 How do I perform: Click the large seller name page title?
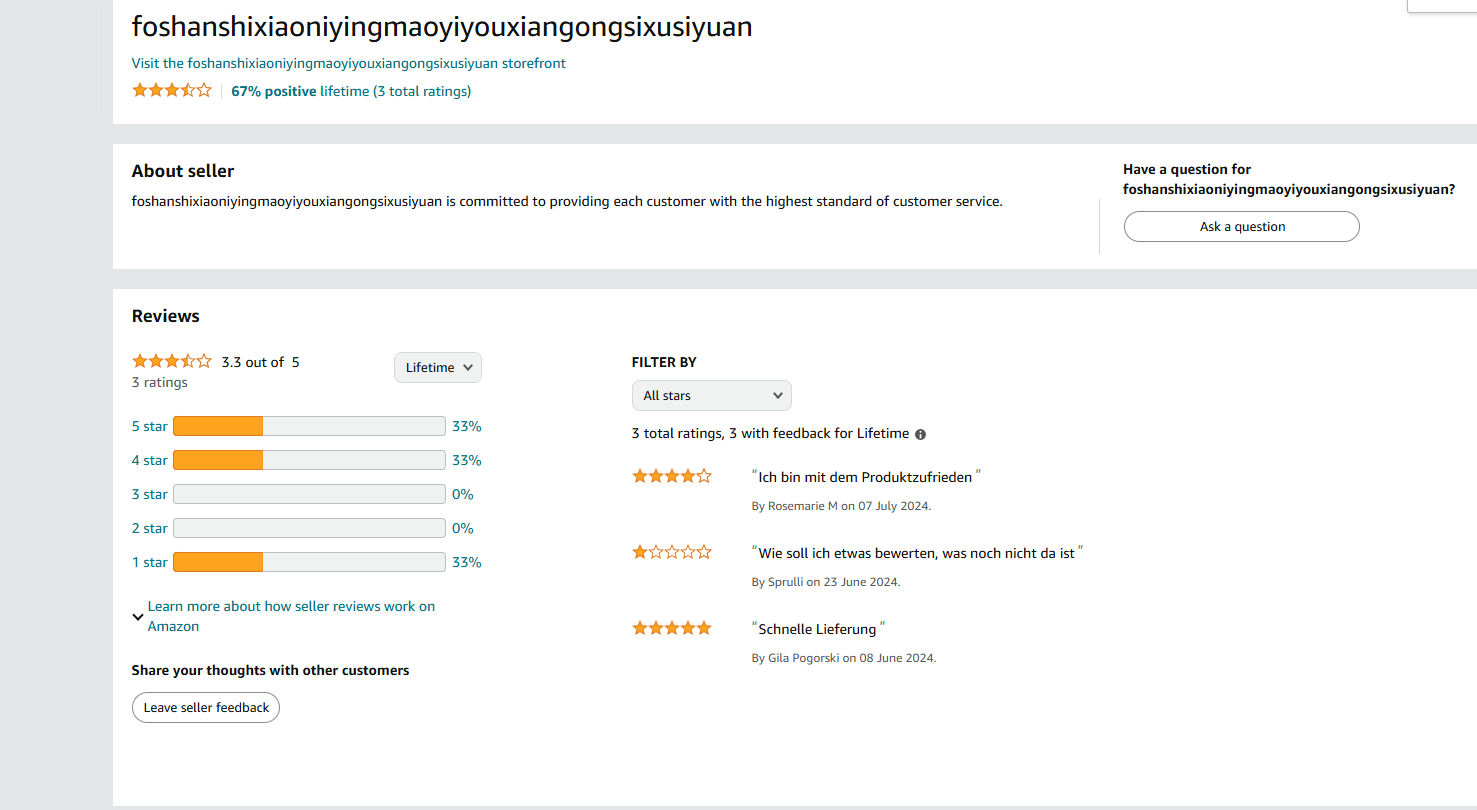tap(442, 27)
